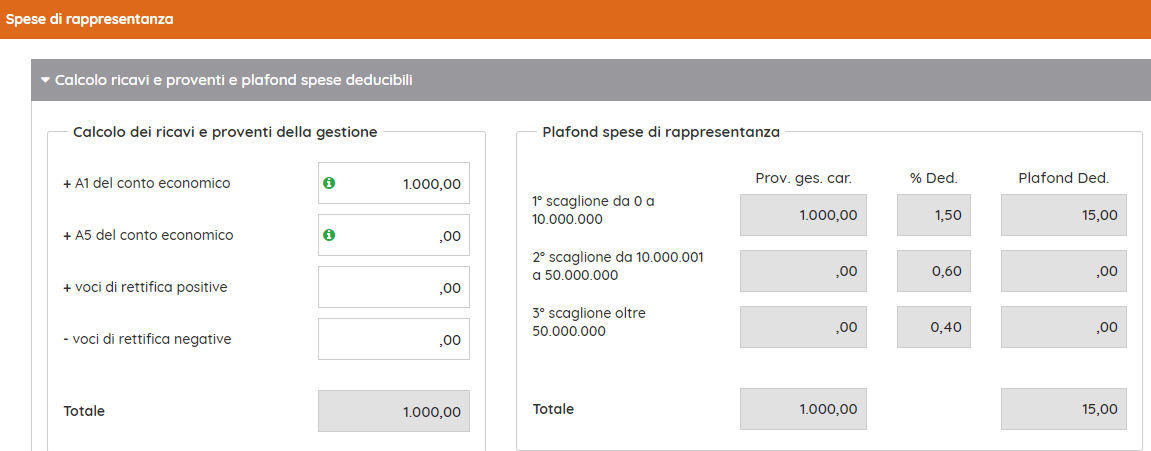Click 2° scaglione Prov. ges. car. field
1151x451 pixels.
coord(803,271)
